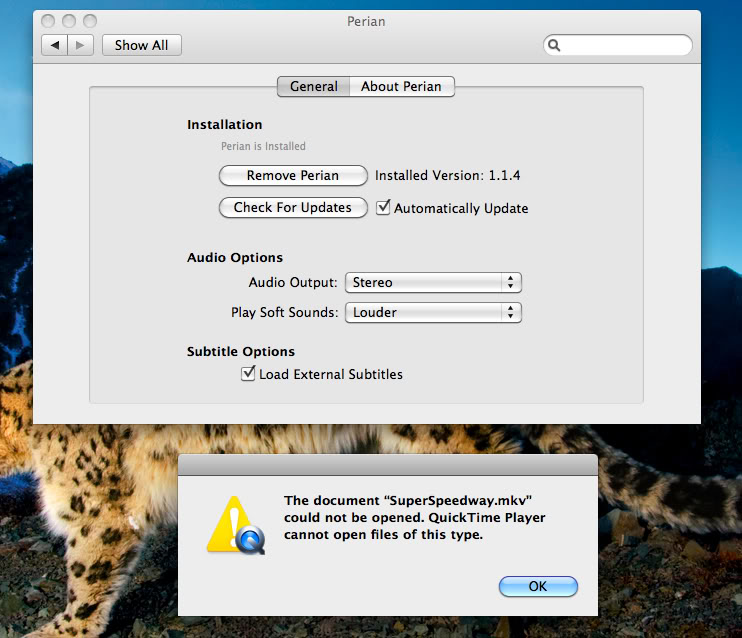Switch to the General tab

click(x=313, y=87)
